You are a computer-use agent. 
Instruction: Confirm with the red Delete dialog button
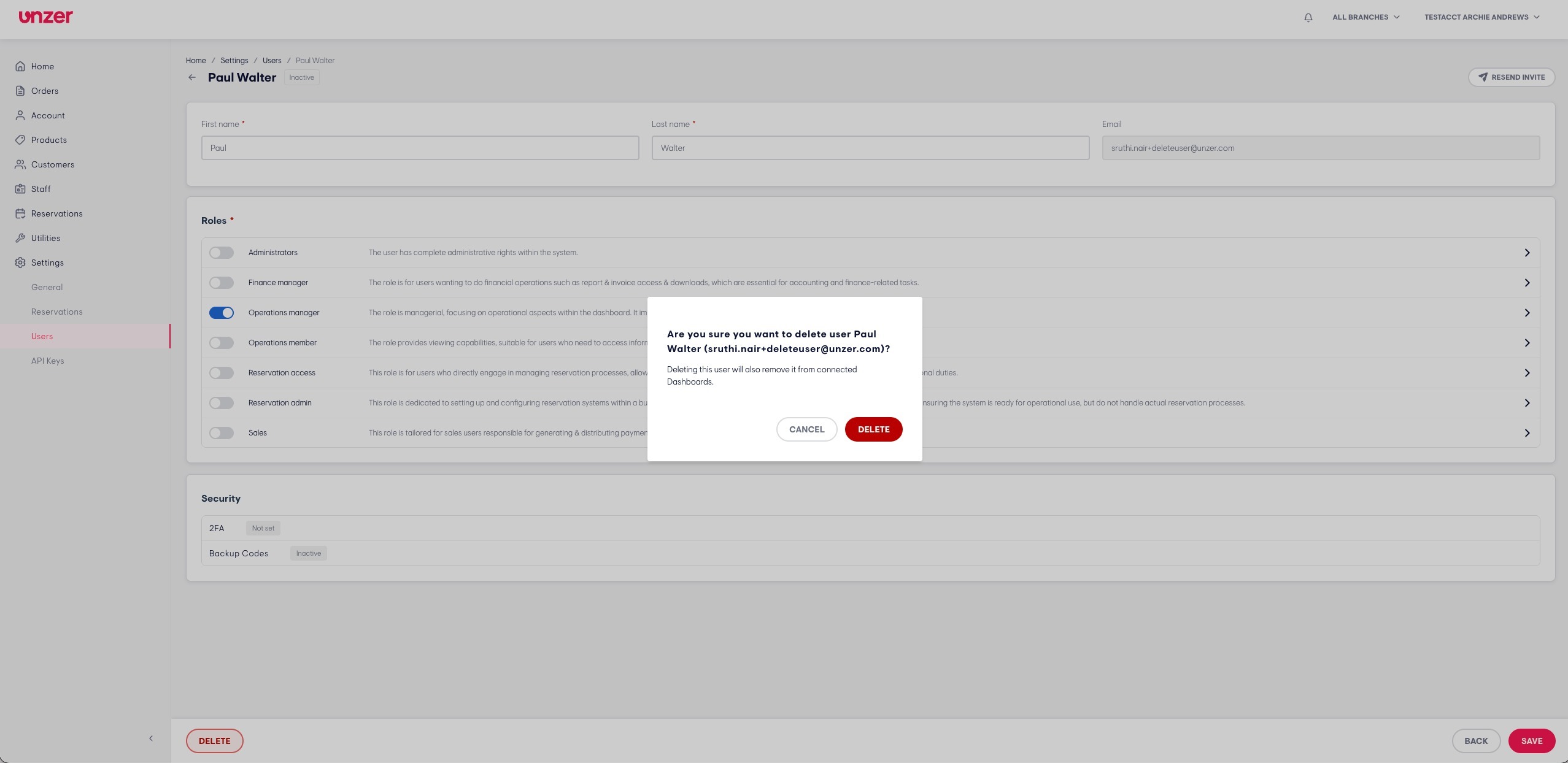point(873,429)
